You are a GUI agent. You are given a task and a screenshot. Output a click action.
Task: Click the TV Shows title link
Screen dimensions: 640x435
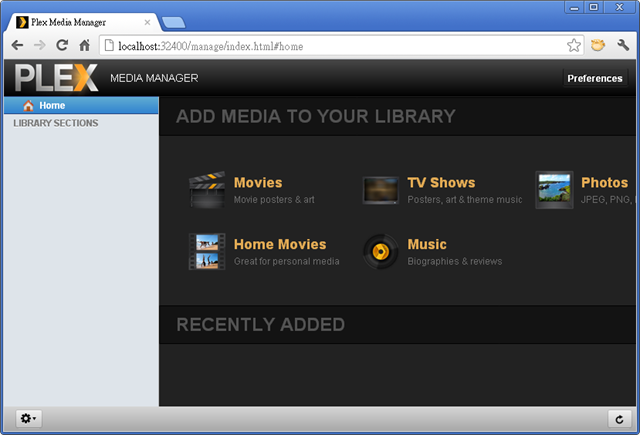441,182
